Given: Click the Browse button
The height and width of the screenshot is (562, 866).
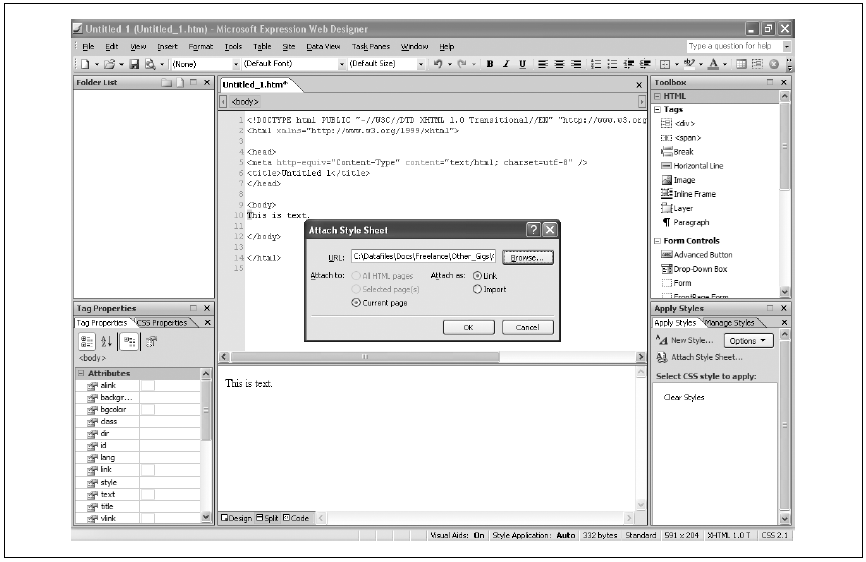Looking at the screenshot, I should coord(527,257).
